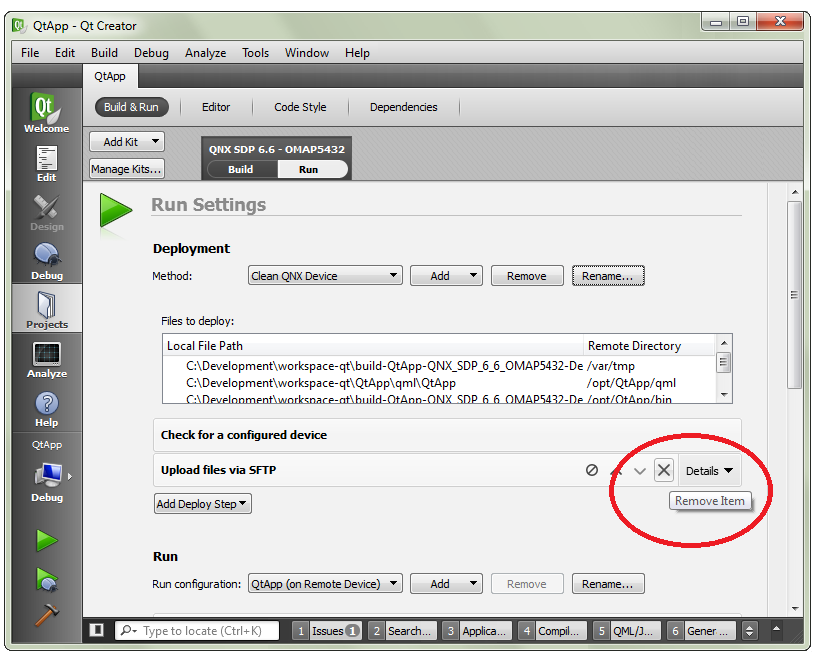
Task: Open the Welcome mode
Action: pyautogui.click(x=46, y=114)
